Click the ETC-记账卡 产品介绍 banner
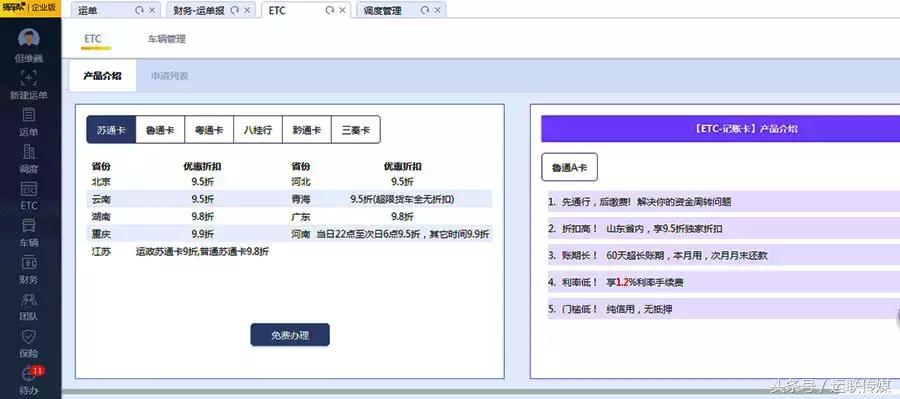Viewport: 900px width, 399px height. point(720,129)
